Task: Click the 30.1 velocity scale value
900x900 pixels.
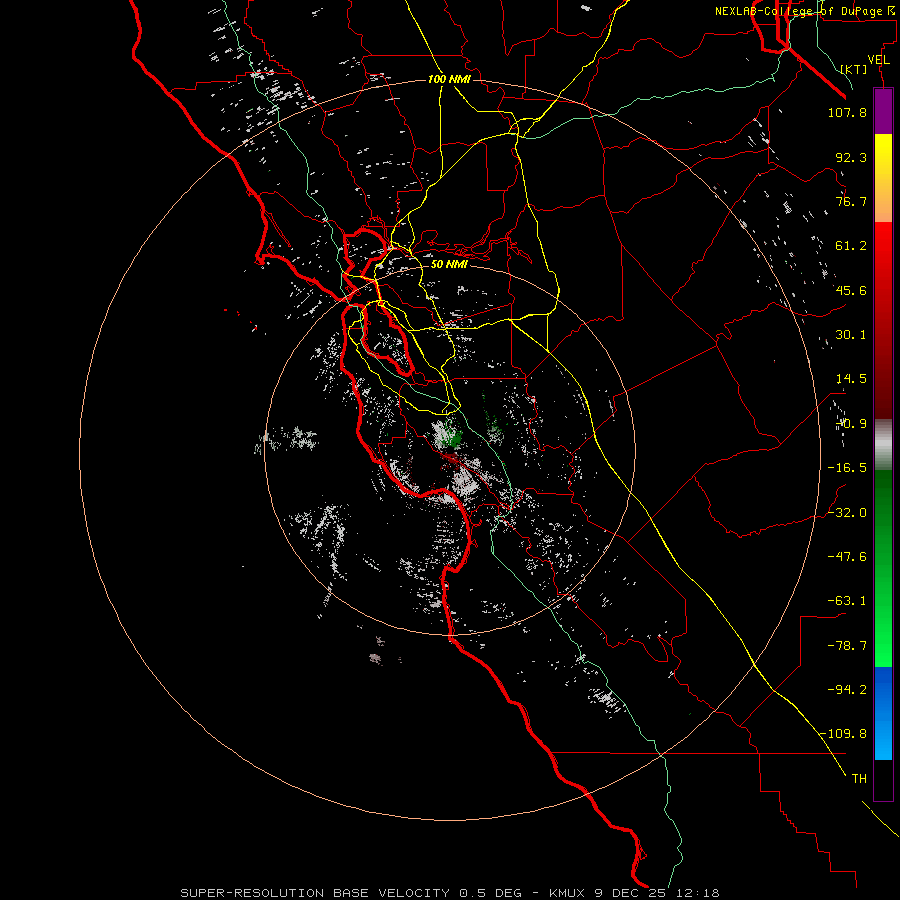Action: pos(851,335)
